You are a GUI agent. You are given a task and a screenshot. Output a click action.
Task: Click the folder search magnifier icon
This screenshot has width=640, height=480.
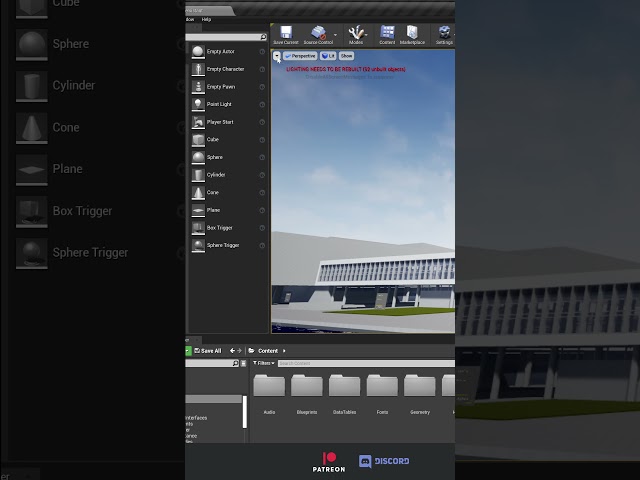[236, 363]
